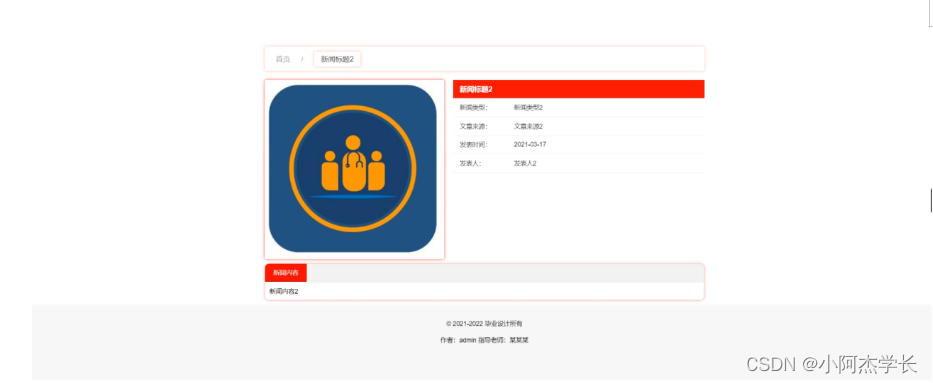Switch to the 新闻内容 tab

coord(286,273)
